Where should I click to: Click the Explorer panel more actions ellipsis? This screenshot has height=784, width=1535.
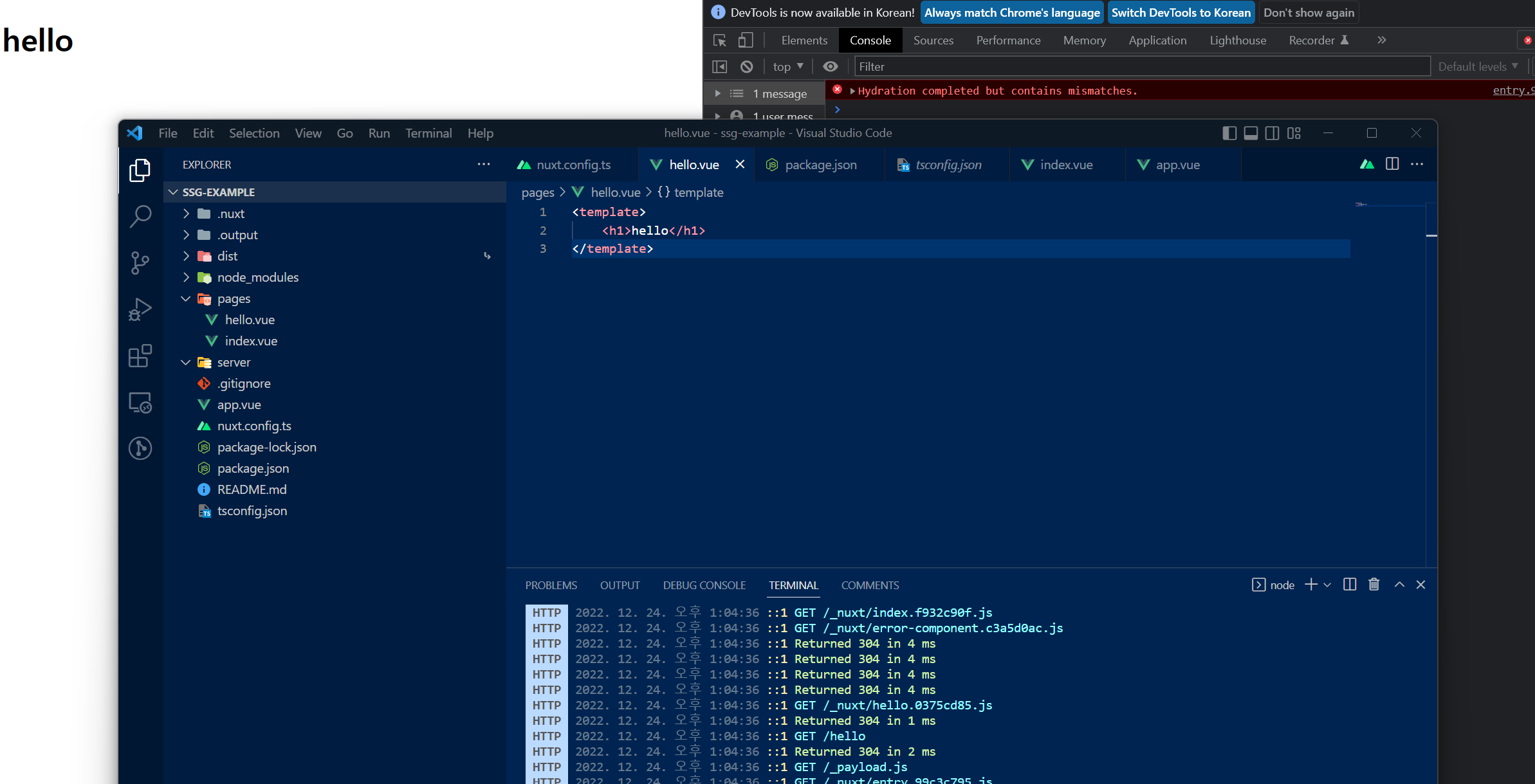[484, 165]
